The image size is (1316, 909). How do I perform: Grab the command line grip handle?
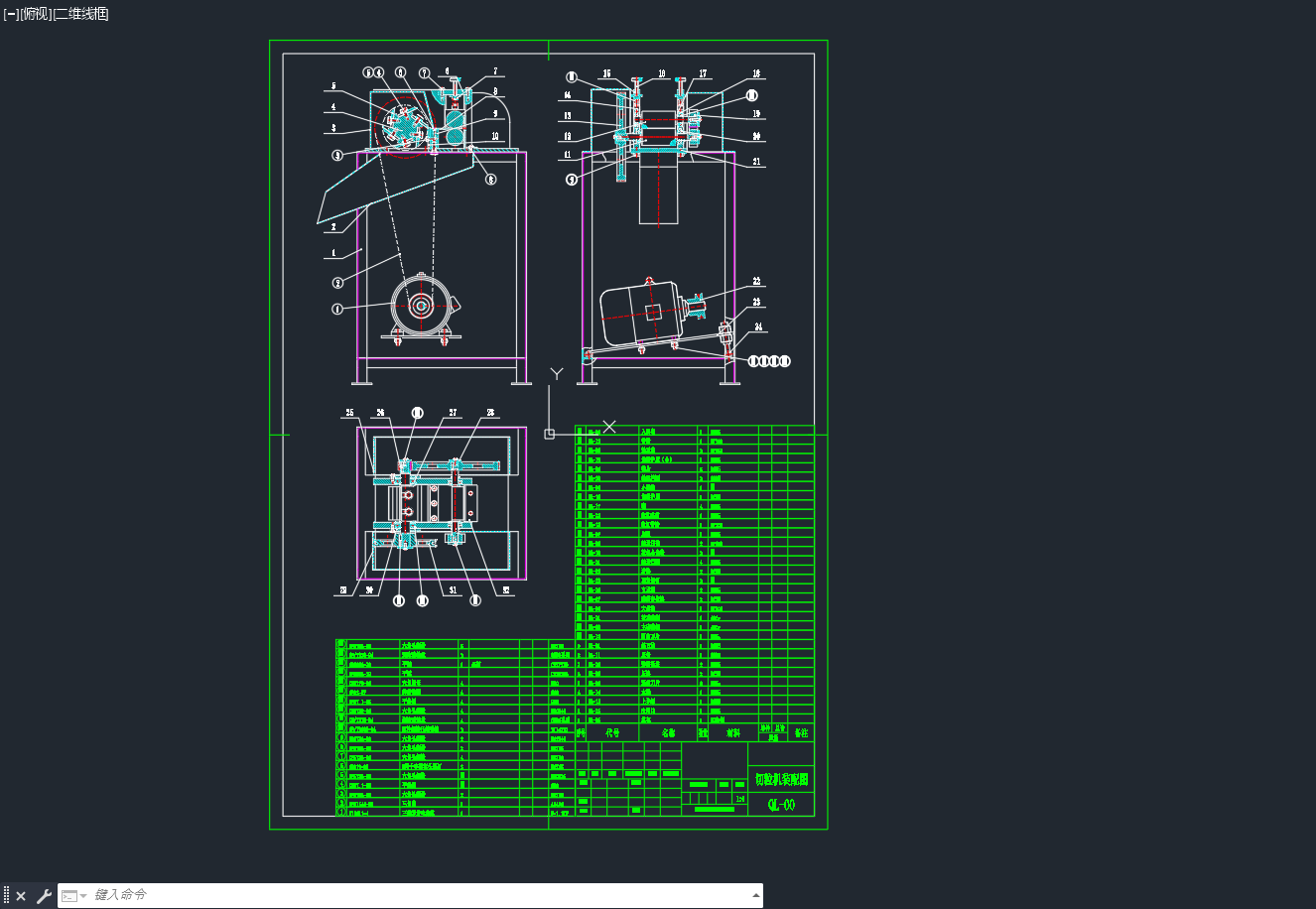coord(6,896)
